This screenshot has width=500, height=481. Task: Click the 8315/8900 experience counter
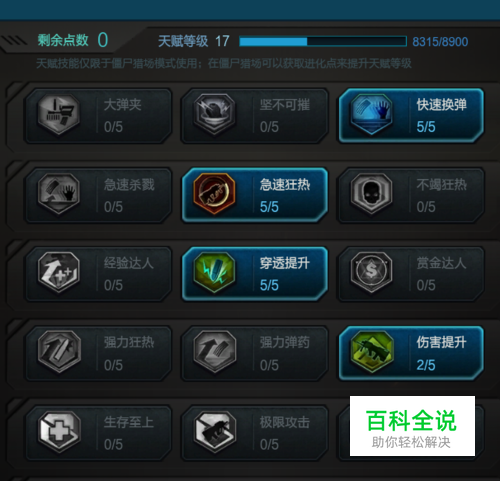pos(440,42)
